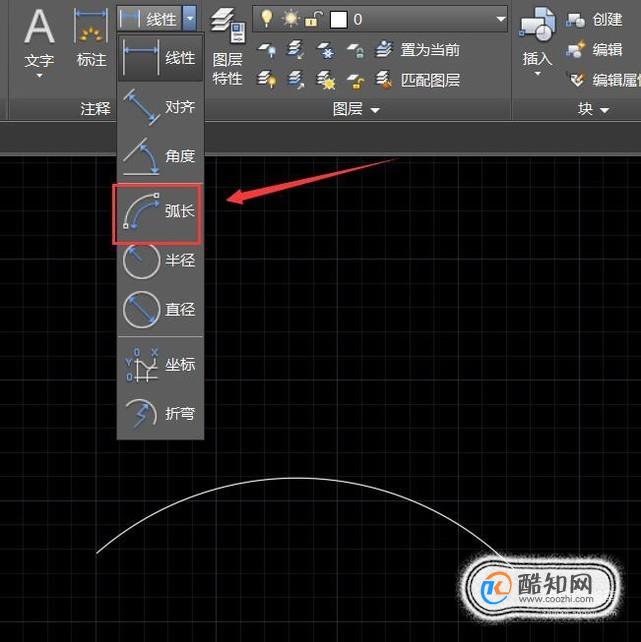
Task: Open the layer 0 dropdown list
Action: click(500, 19)
